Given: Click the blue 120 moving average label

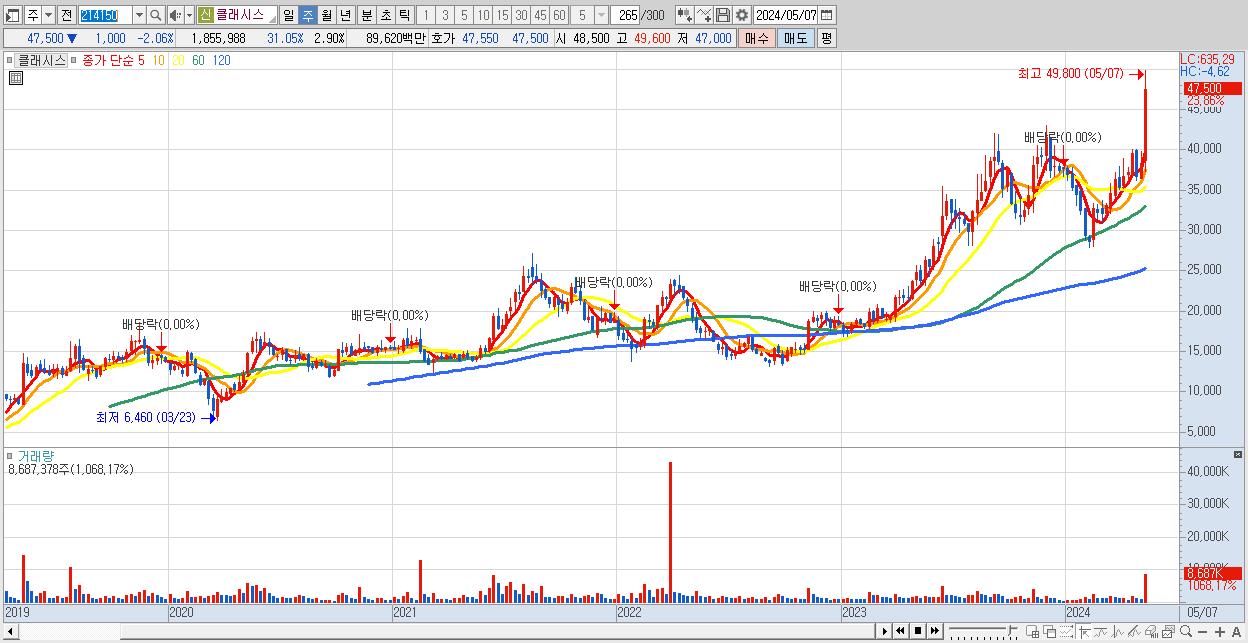Looking at the screenshot, I should [x=222, y=60].
